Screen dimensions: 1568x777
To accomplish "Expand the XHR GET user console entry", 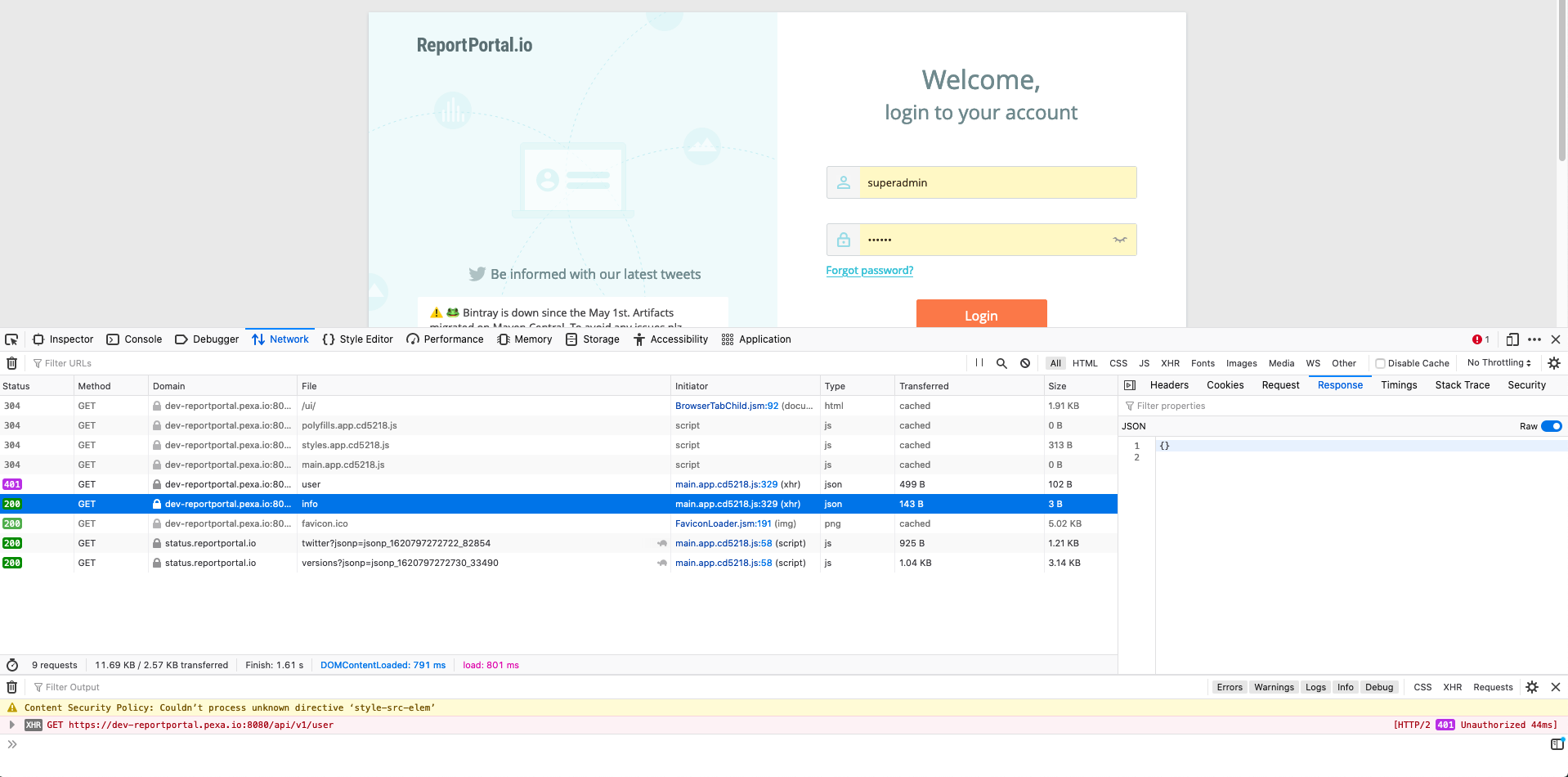I will click(x=11, y=725).
